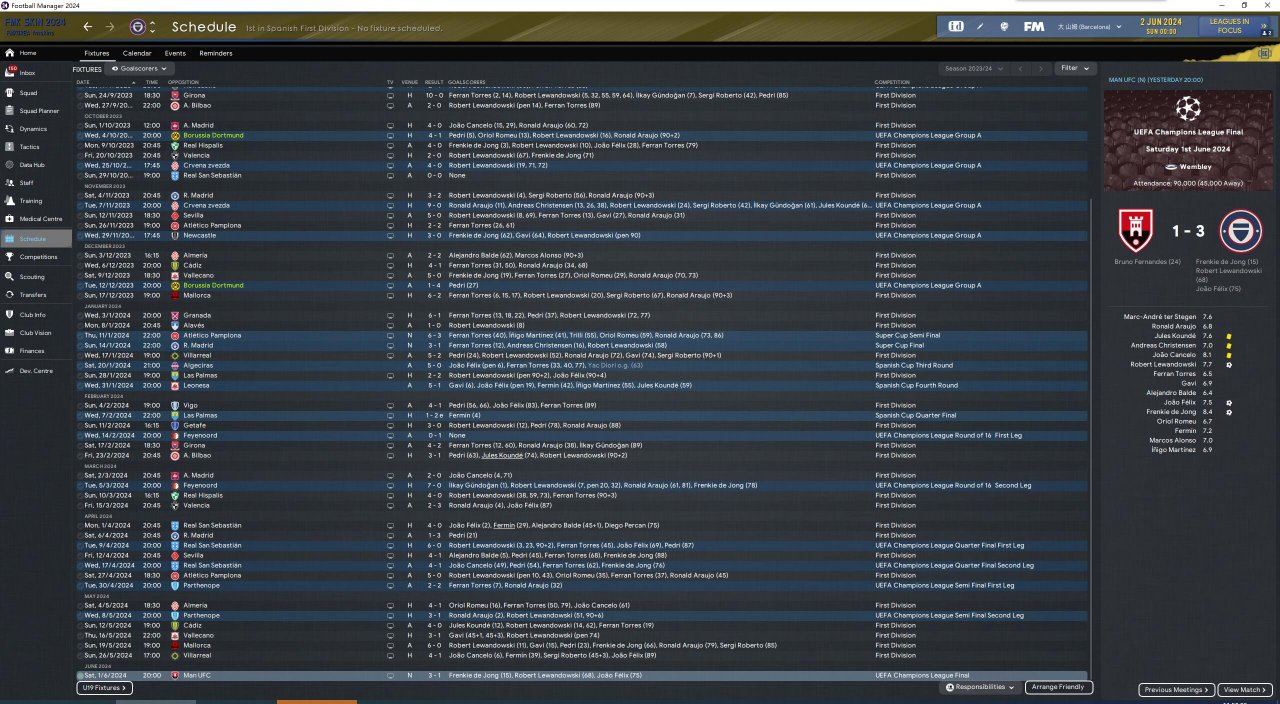The image size is (1280, 704).
Task: Switch to the Events tab
Action: point(175,53)
